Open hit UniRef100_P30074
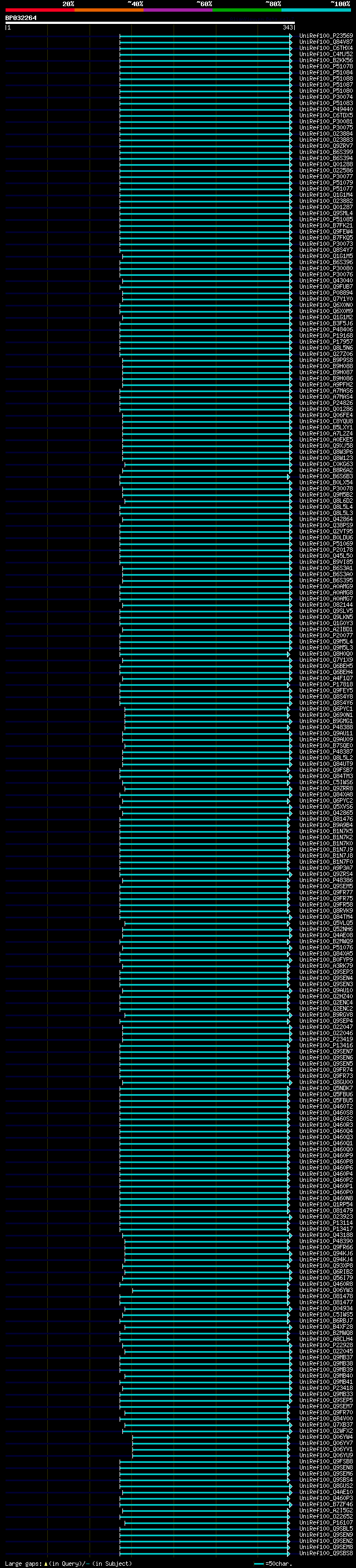The width and height of the screenshot is (356, 1568). 326,97
